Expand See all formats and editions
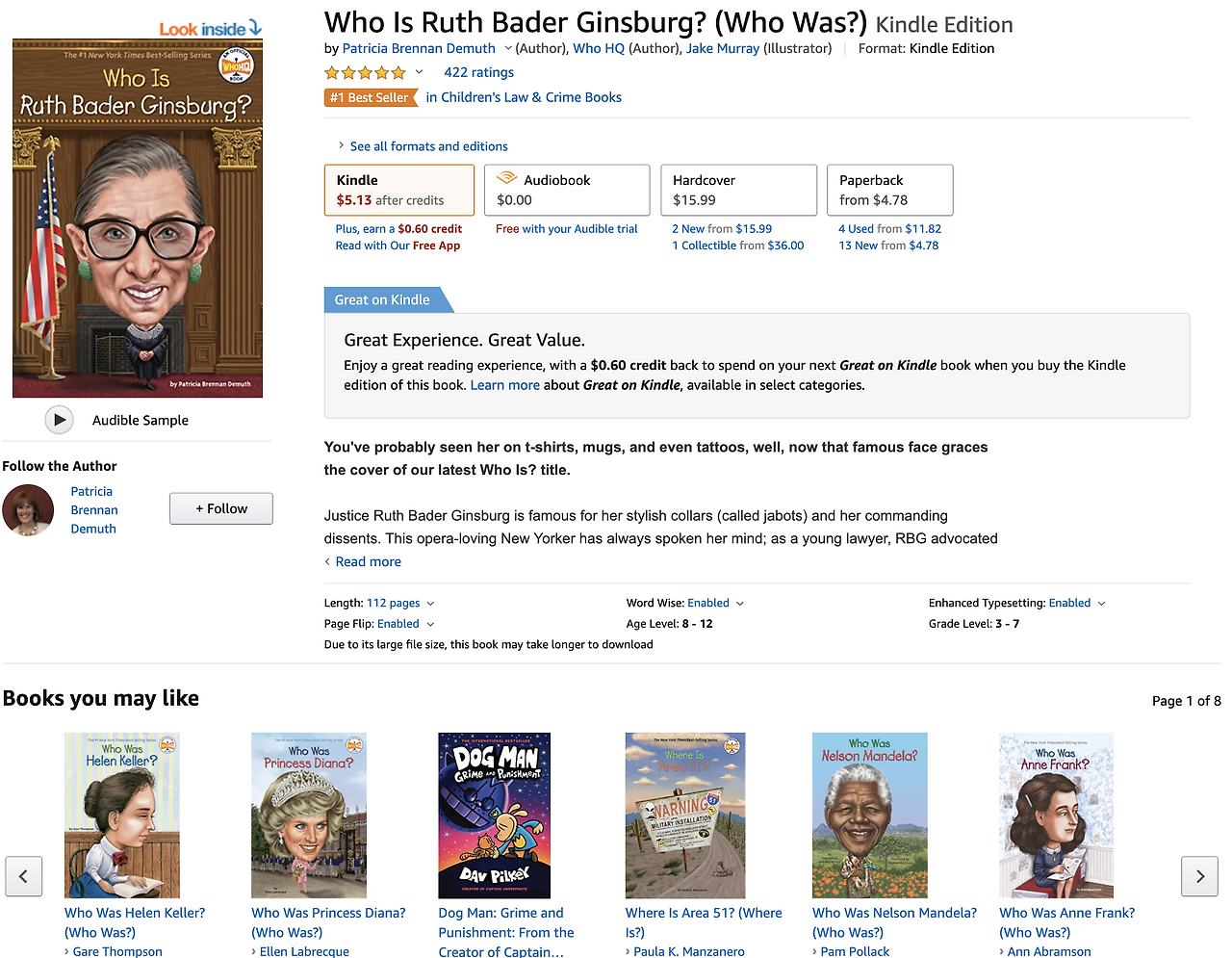 click(x=428, y=146)
